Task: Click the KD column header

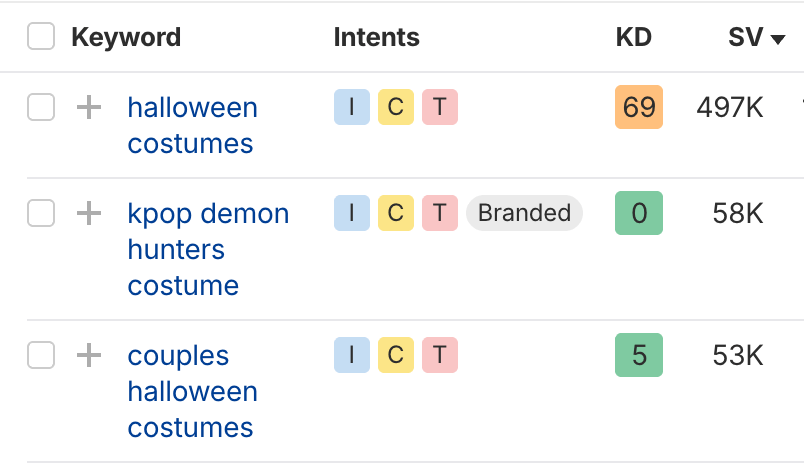Action: (633, 38)
